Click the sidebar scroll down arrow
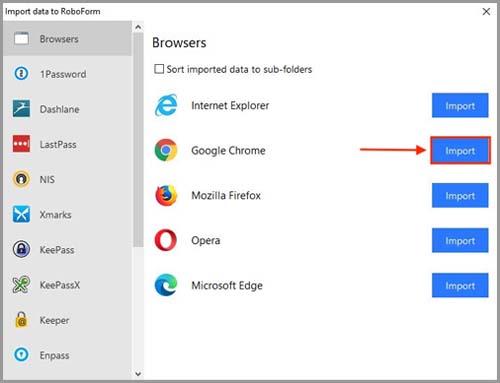The width and height of the screenshot is (500, 383). click(x=138, y=374)
